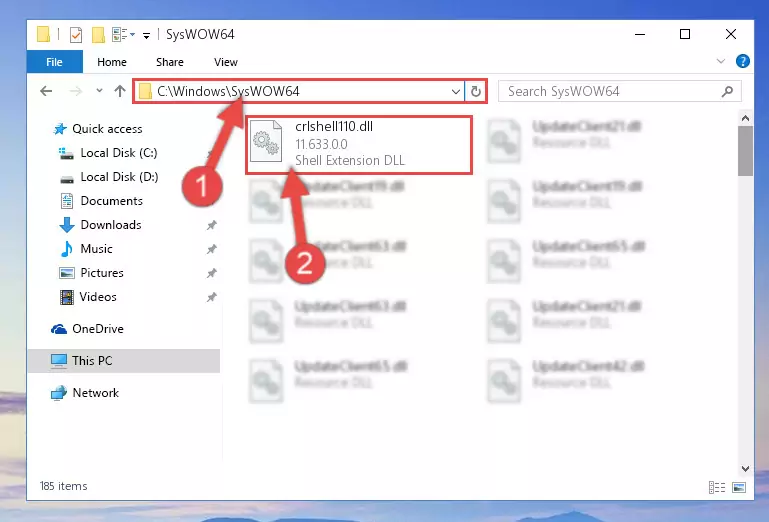The width and height of the screenshot is (769, 522).
Task: Click the Downloads blue arrow icon
Action: pyautogui.click(x=67, y=225)
